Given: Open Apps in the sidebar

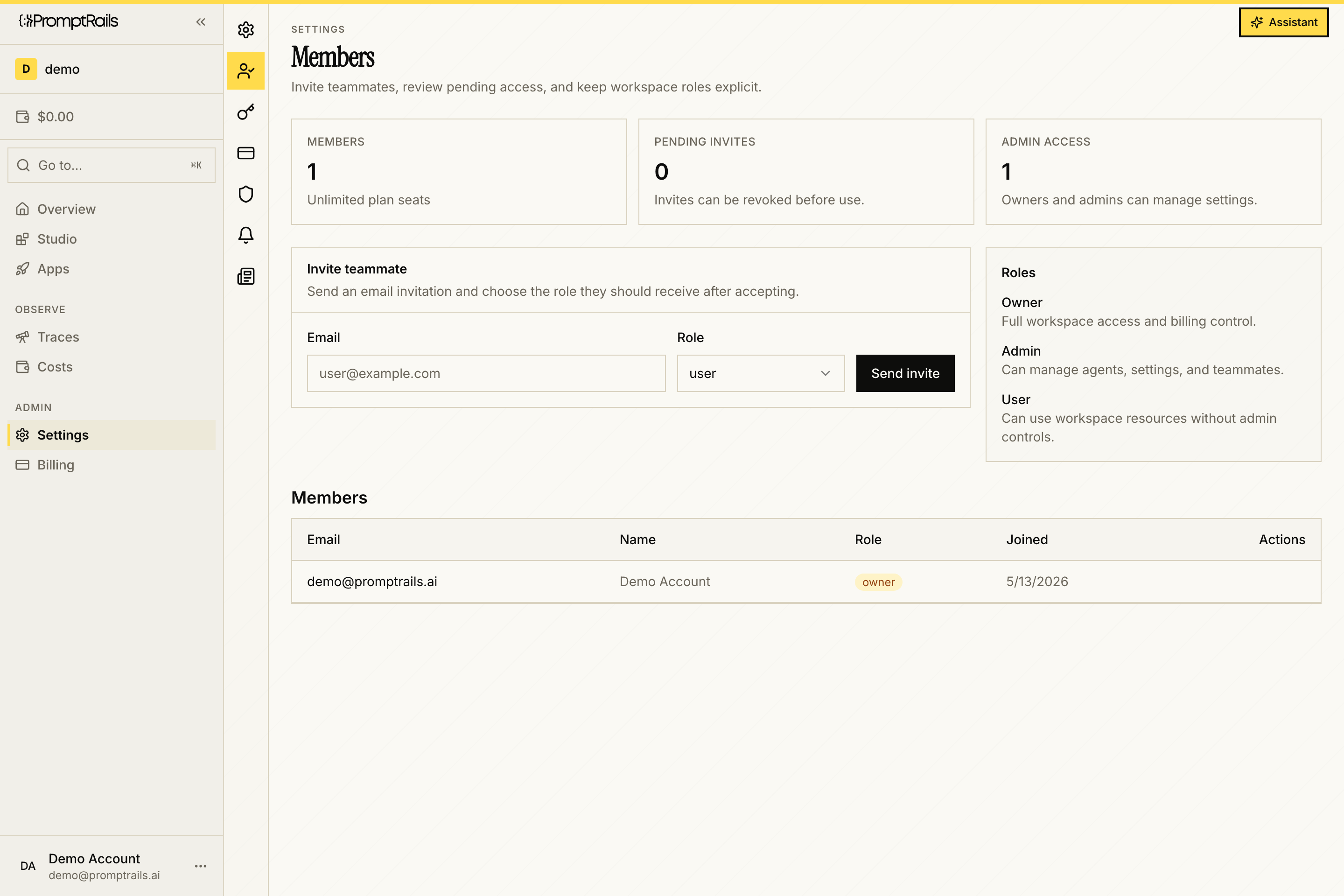Looking at the screenshot, I should [112, 269].
